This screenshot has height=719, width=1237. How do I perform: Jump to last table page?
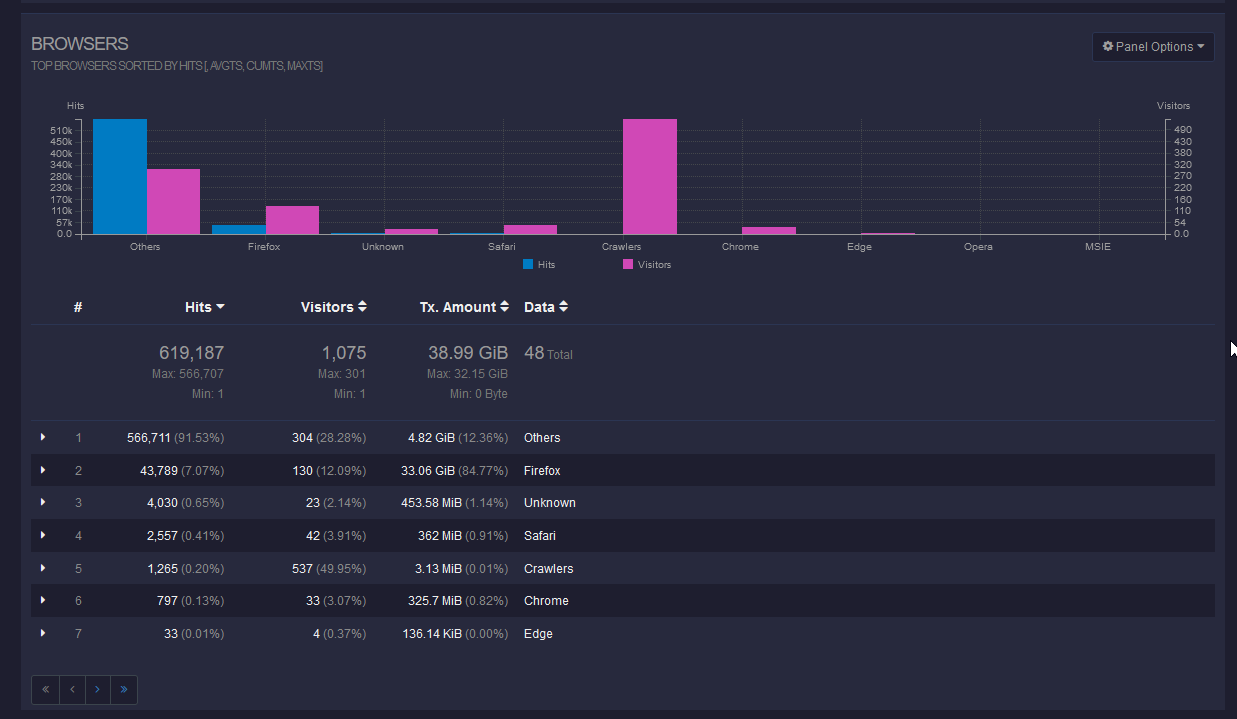coord(124,689)
